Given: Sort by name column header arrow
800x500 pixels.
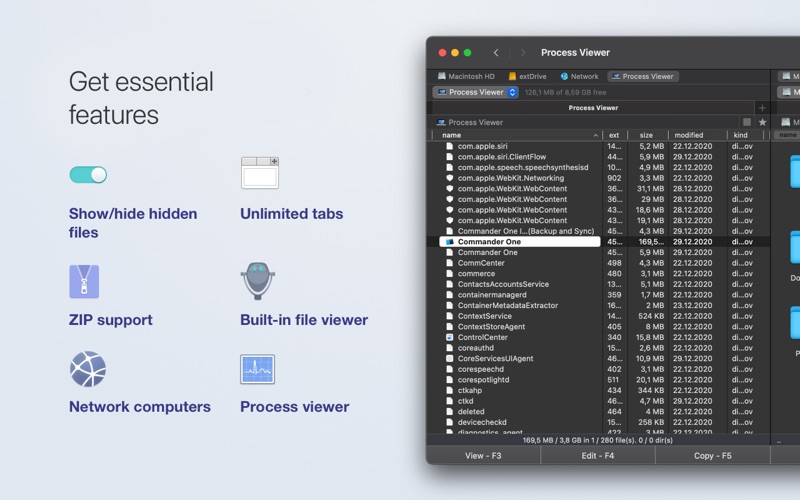Looking at the screenshot, I should coord(595,135).
